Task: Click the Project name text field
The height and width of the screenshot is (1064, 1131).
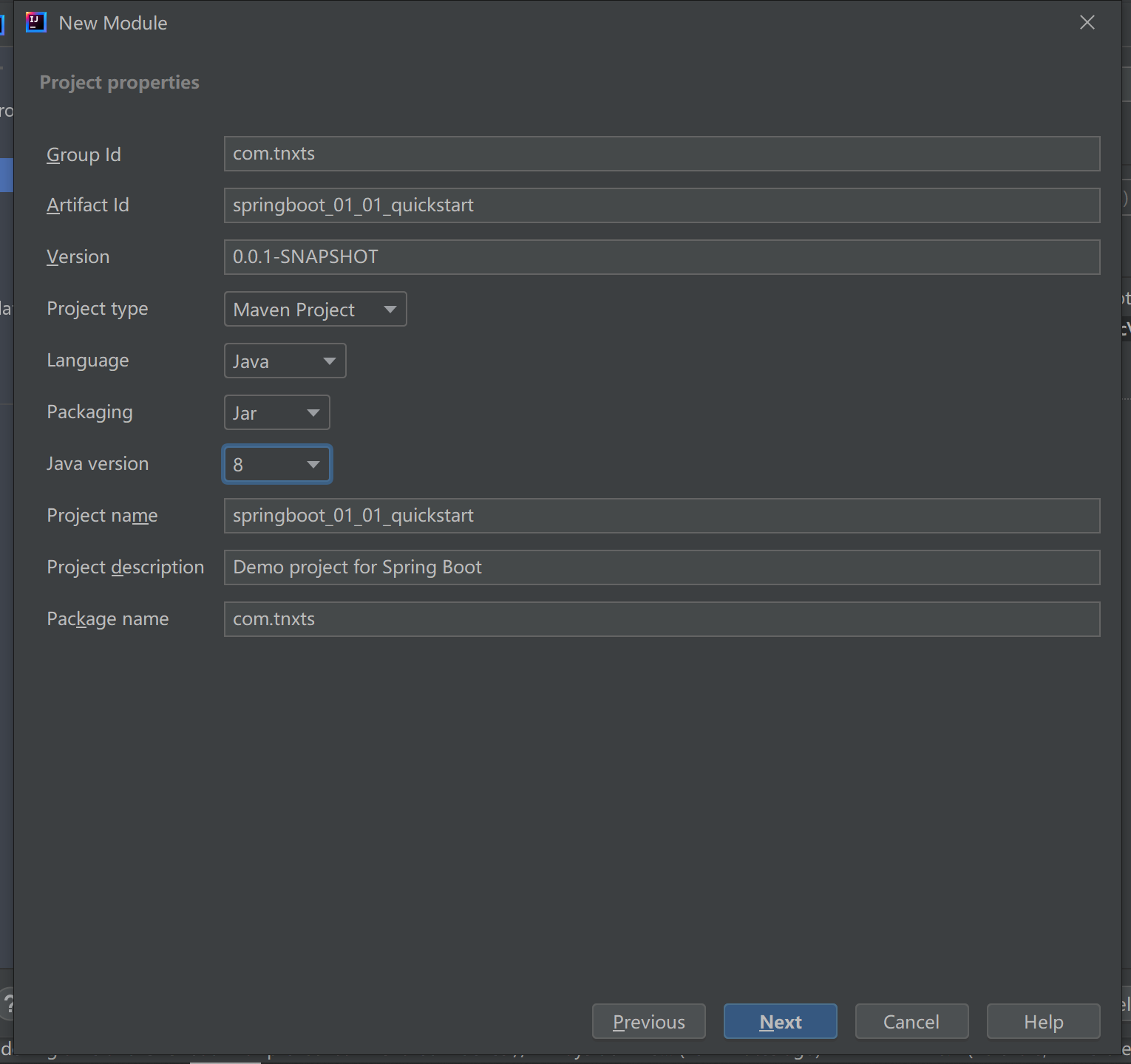Action: [x=662, y=516]
